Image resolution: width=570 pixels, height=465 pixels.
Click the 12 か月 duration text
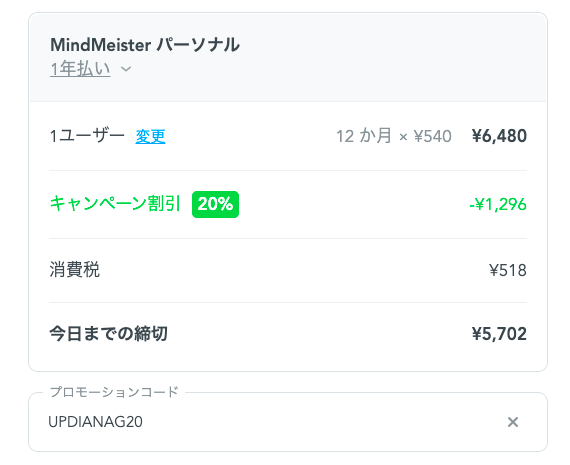pyautogui.click(x=364, y=136)
